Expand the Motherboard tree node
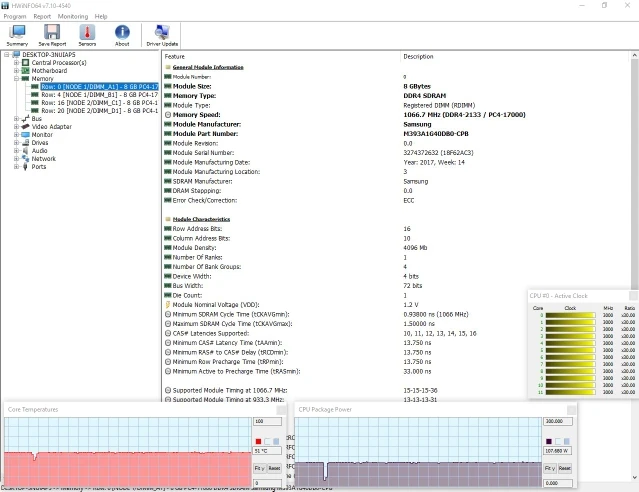 pyautogui.click(x=16, y=71)
